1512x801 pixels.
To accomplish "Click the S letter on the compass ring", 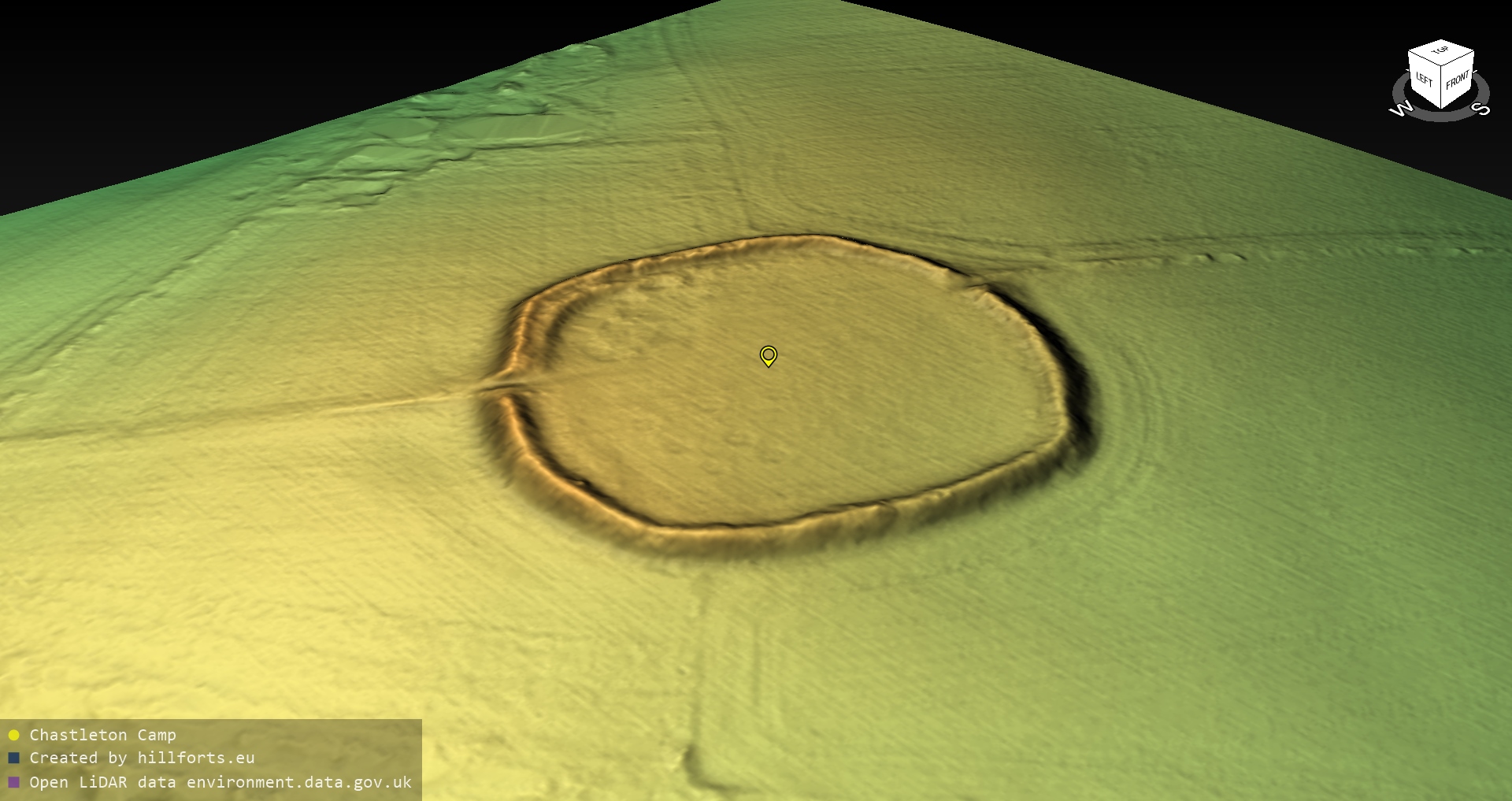I will point(1481,109).
